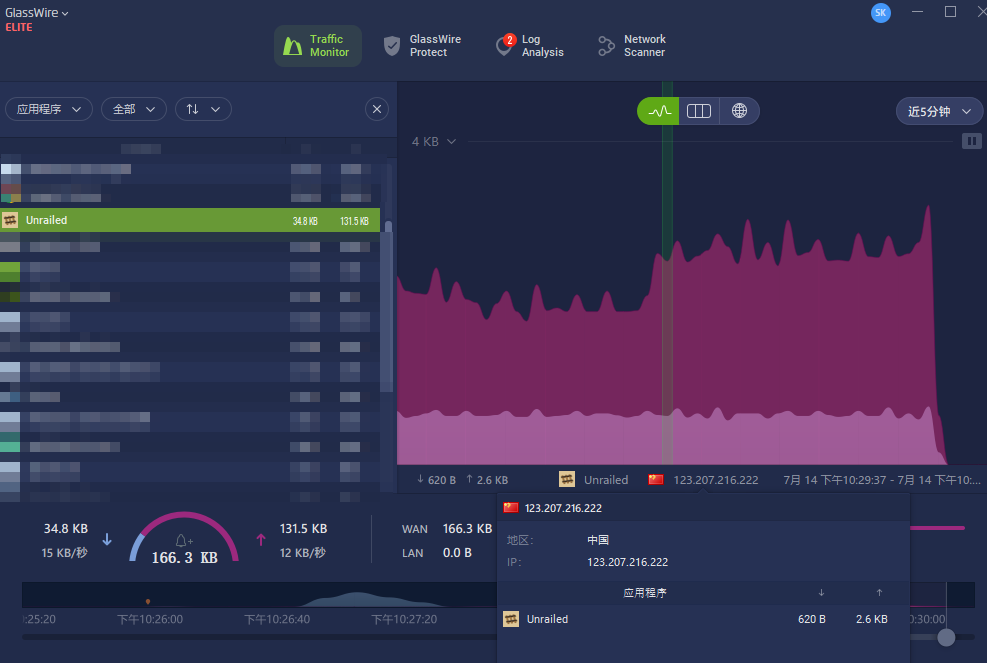Go to Network Scanner tab
The width and height of the screenshot is (987, 663).
click(631, 46)
